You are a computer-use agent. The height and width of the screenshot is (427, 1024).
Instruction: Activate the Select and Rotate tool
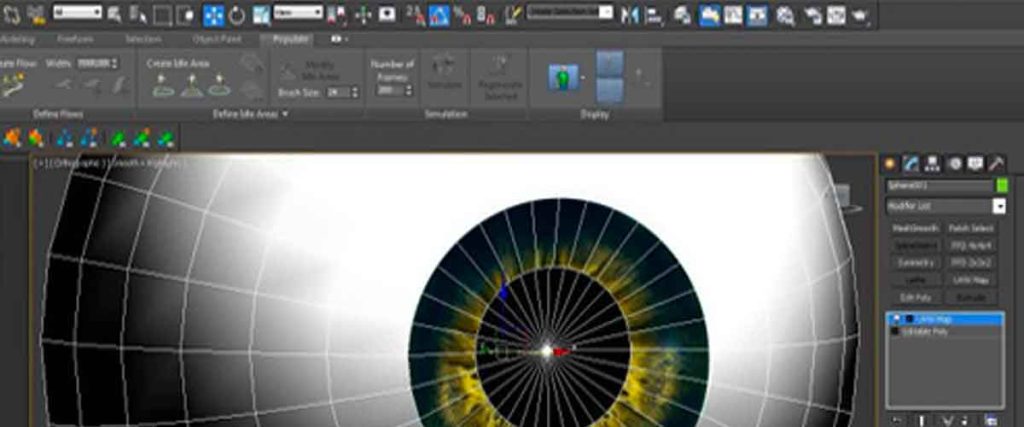(237, 14)
